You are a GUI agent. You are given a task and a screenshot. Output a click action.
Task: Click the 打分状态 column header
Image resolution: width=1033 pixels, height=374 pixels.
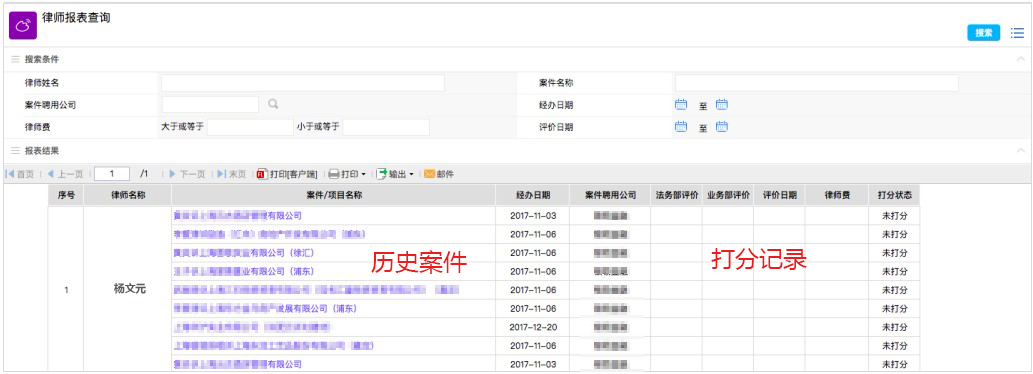894,196
